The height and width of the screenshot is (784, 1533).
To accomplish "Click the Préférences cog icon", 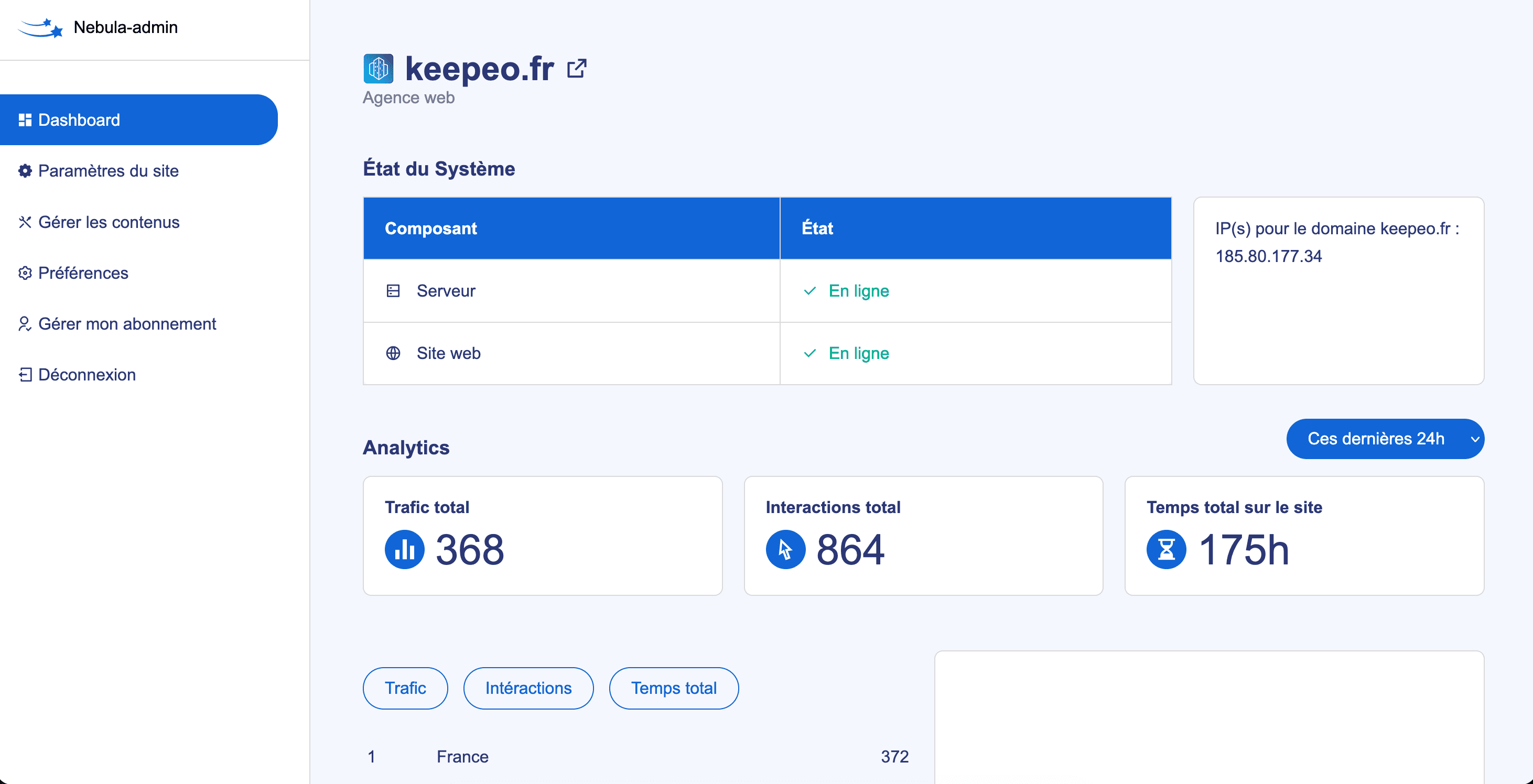I will [x=25, y=273].
